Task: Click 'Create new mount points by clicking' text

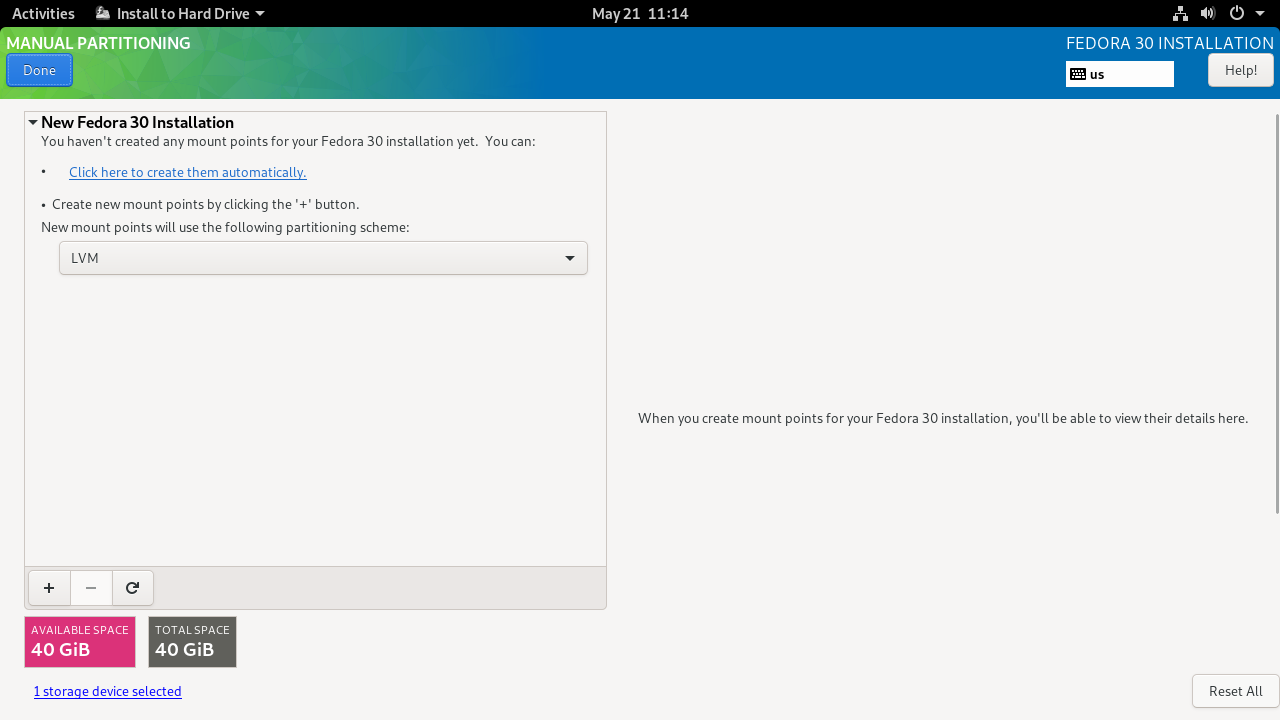Action: point(205,204)
